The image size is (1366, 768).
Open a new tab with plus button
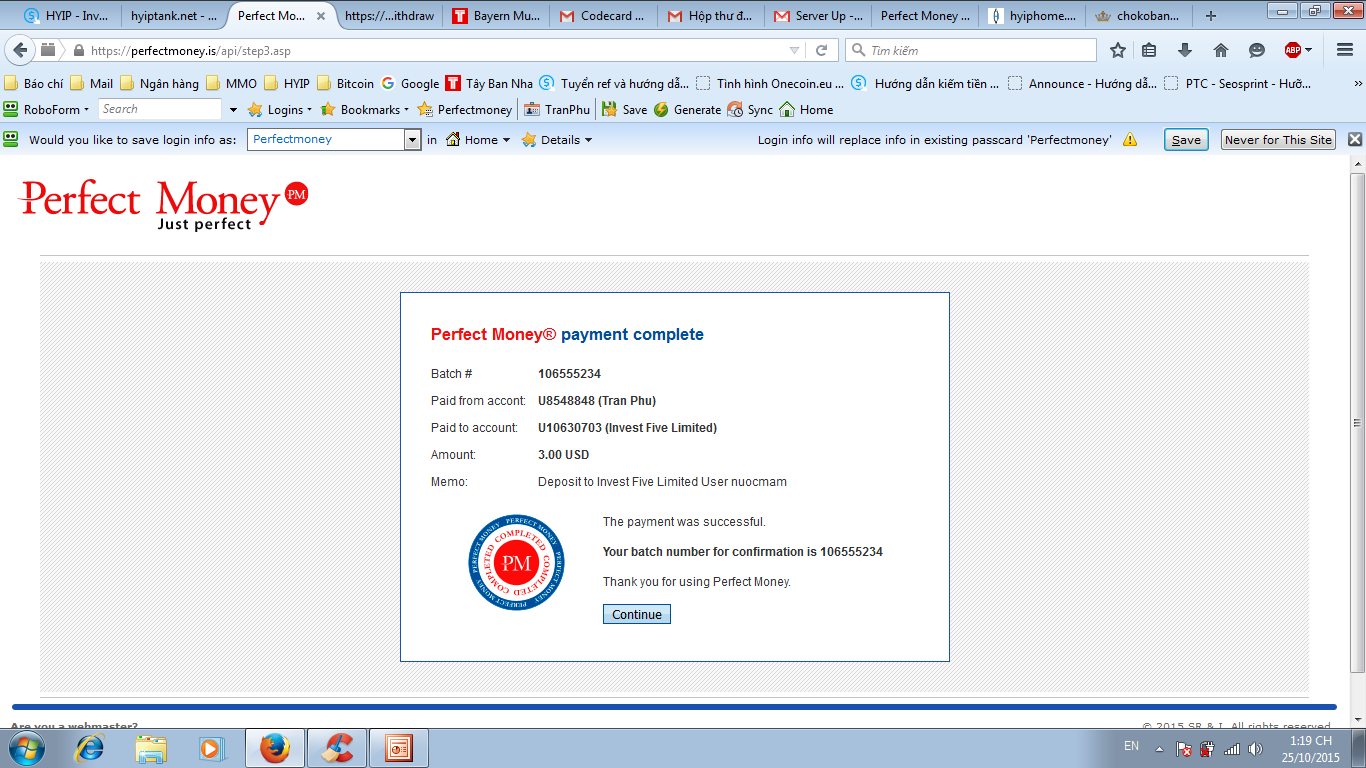click(1211, 16)
